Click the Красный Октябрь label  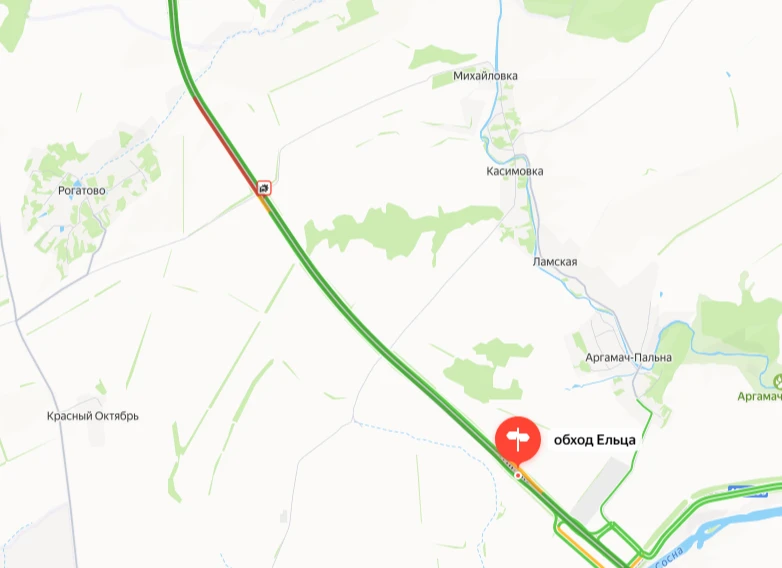point(93,416)
